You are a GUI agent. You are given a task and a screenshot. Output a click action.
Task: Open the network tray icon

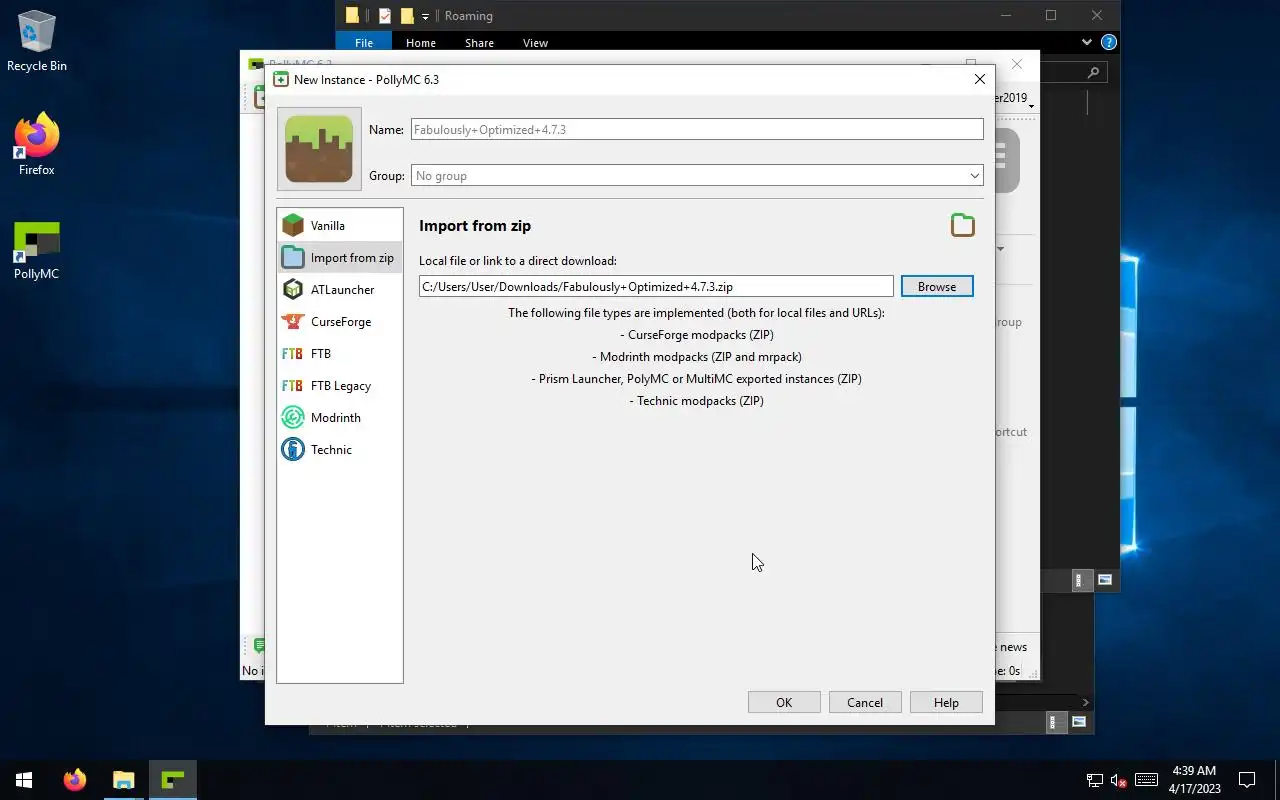tap(1095, 780)
